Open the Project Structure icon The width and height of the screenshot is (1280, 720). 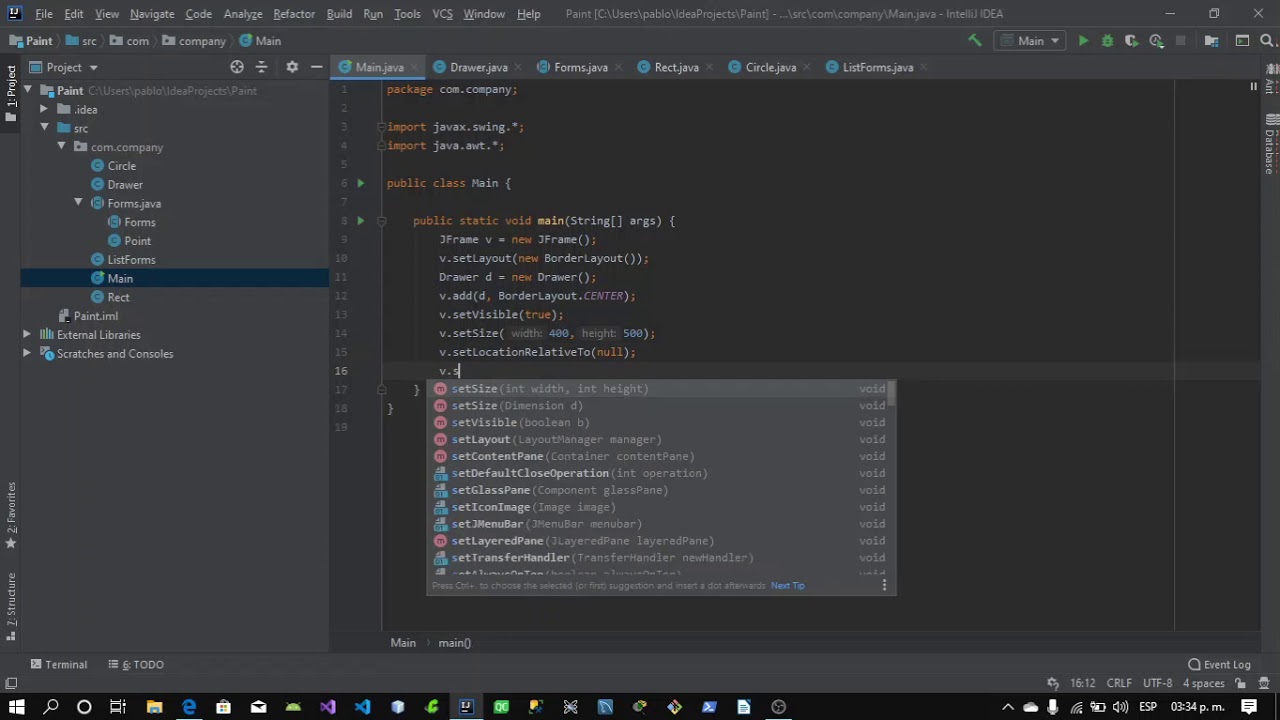(x=1212, y=41)
